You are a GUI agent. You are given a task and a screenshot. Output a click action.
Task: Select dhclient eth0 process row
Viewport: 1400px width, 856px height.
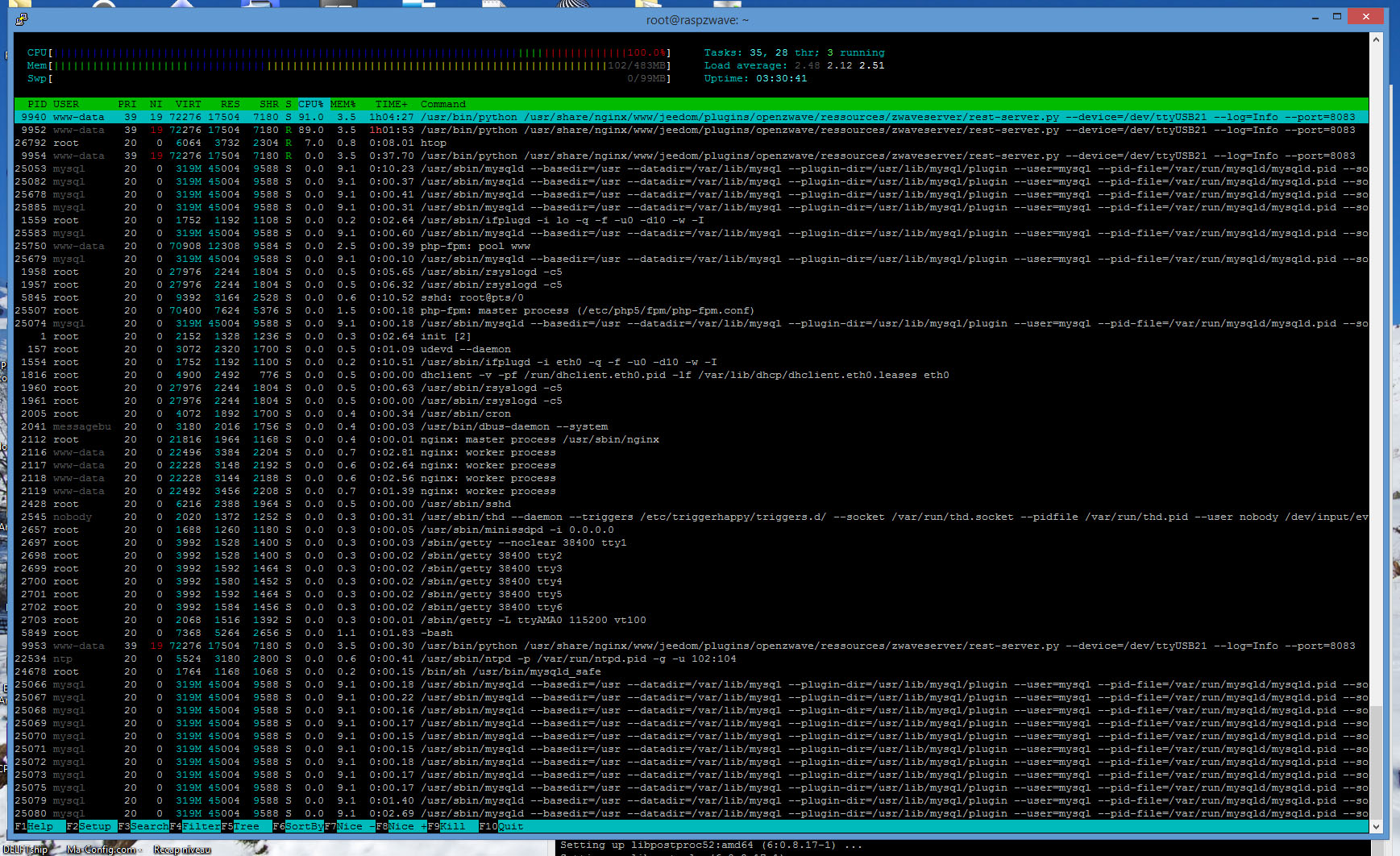pyautogui.click(x=691, y=375)
